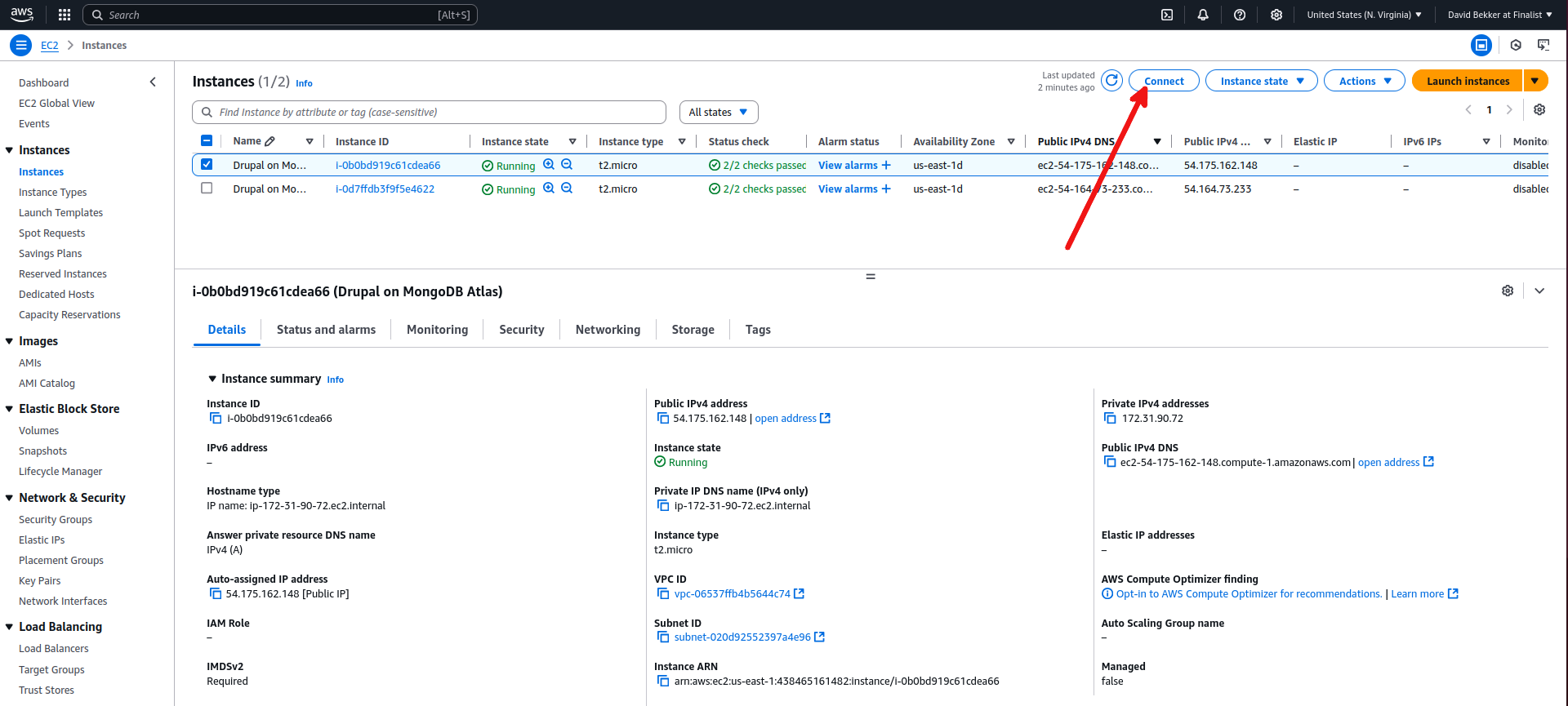Open the notifications bell
Screen dimensions: 1568x706
click(1203, 15)
